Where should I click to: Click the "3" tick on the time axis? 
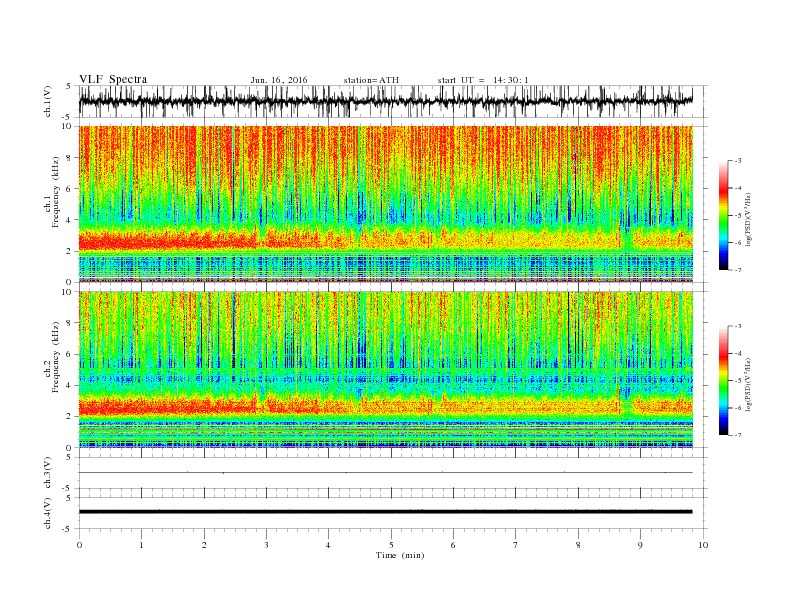tap(266, 545)
